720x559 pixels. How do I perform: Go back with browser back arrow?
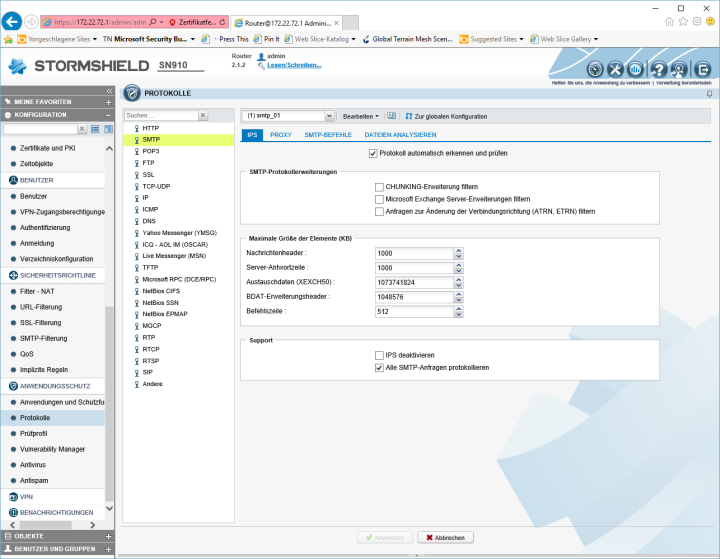click(14, 21)
